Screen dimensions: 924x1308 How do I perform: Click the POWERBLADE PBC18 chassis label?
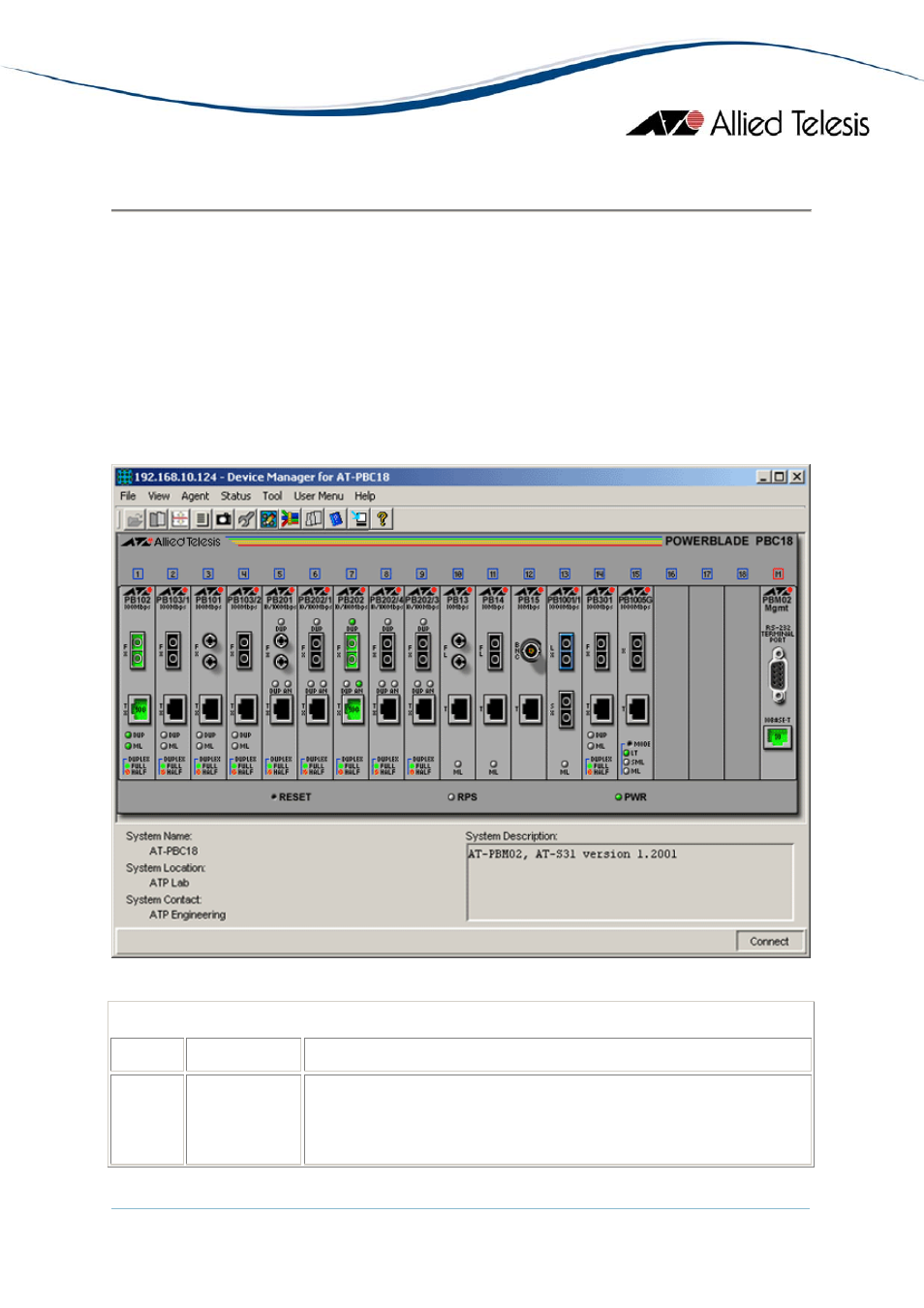[728, 542]
